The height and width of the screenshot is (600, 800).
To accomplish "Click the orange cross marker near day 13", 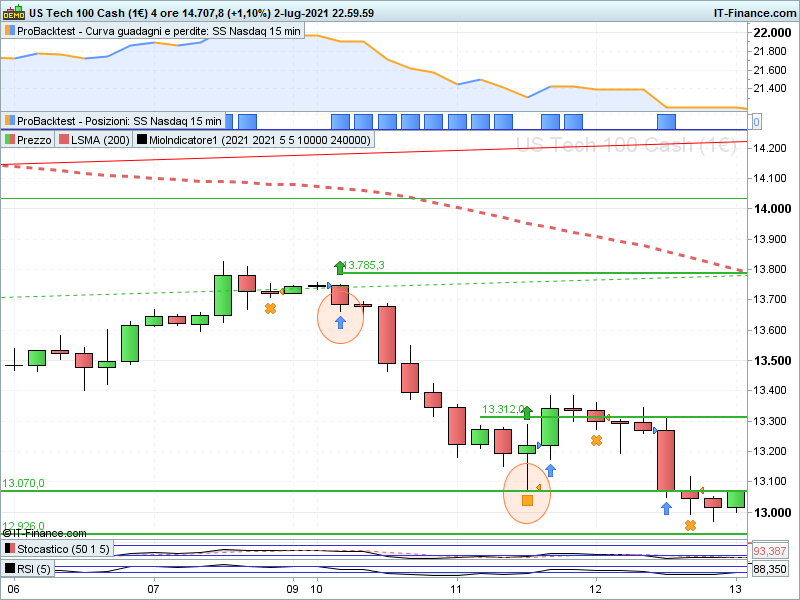I will 690,526.
